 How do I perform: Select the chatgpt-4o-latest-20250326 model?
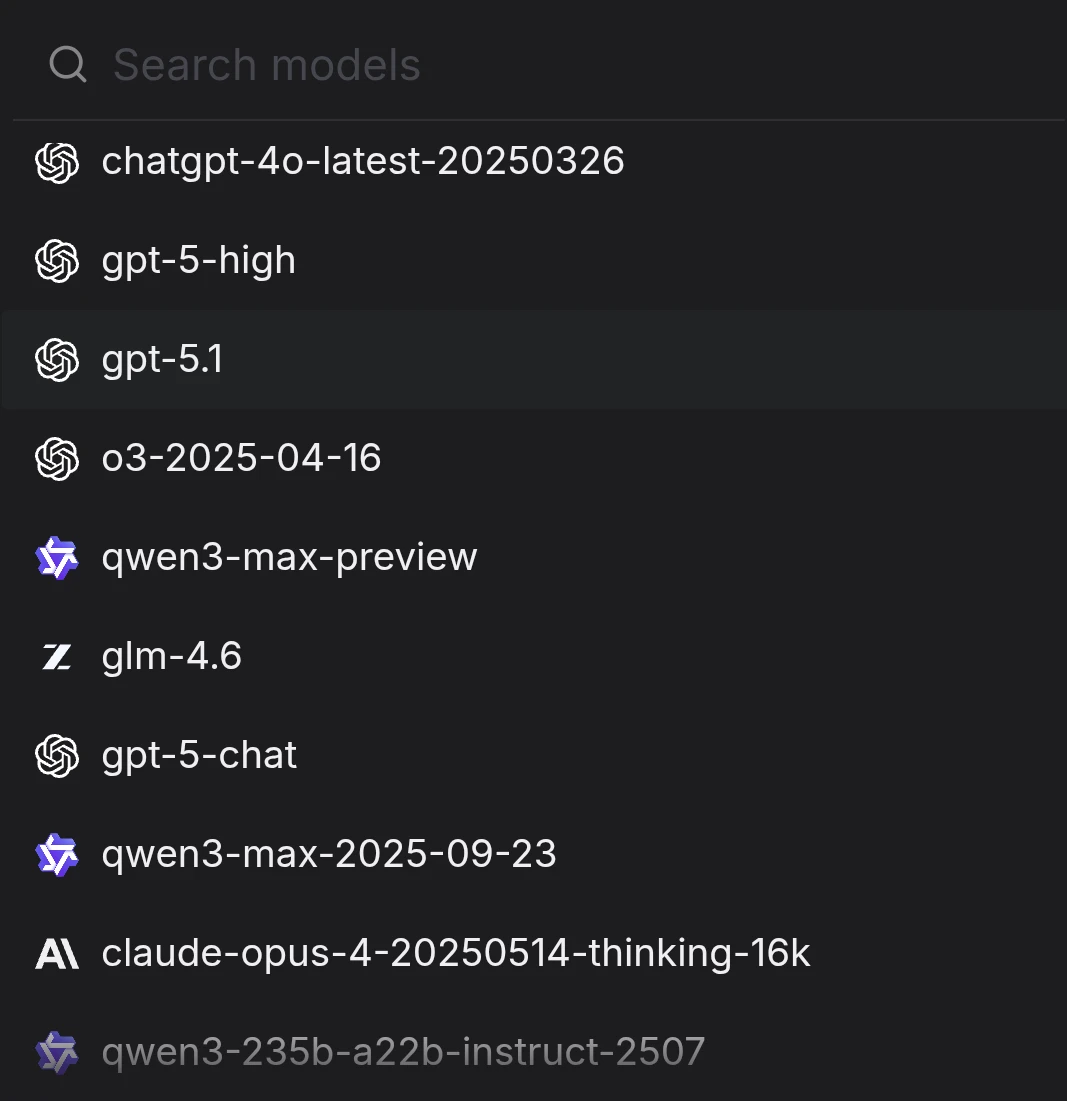click(x=363, y=162)
